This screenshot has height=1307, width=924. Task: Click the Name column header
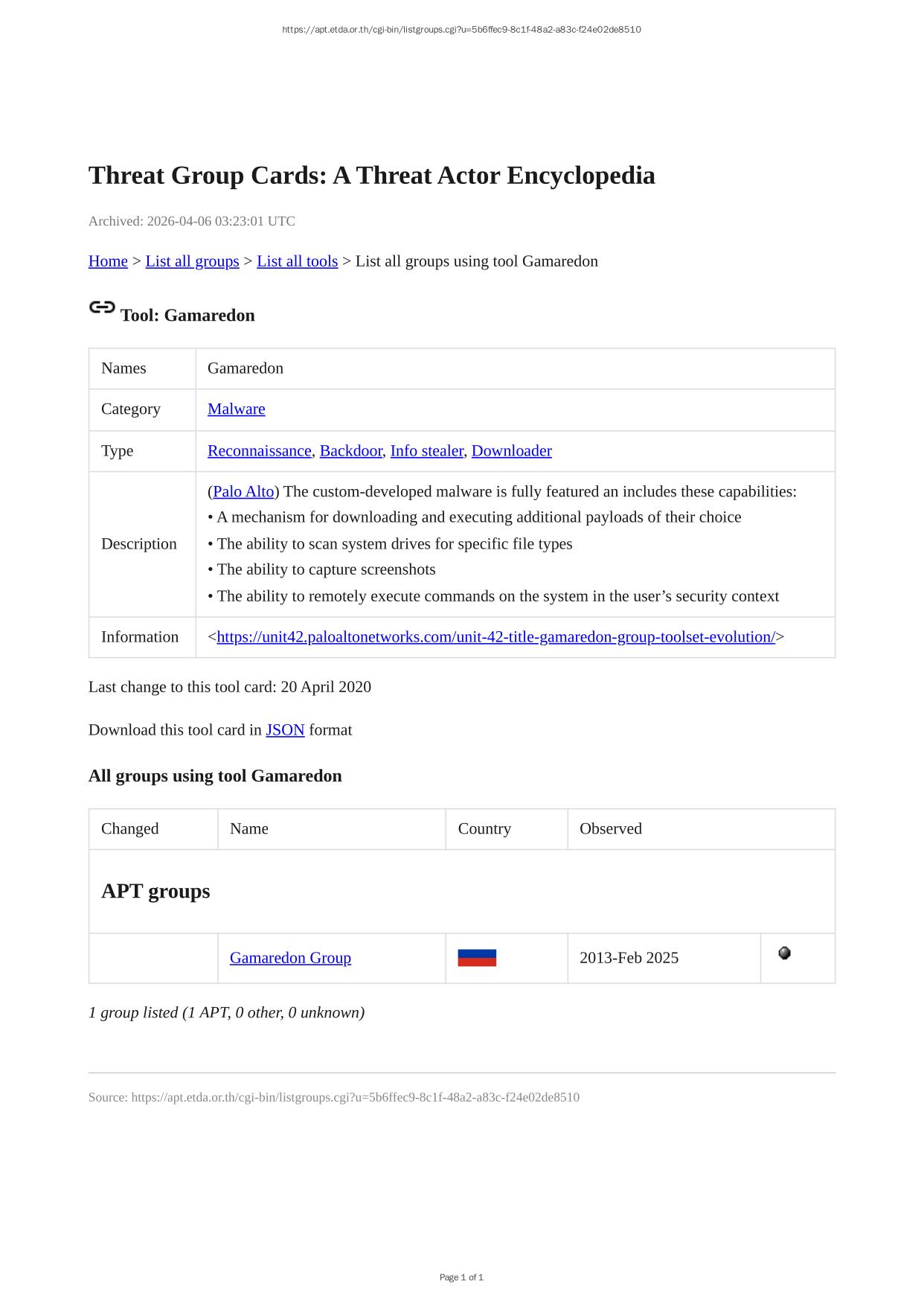[248, 829]
